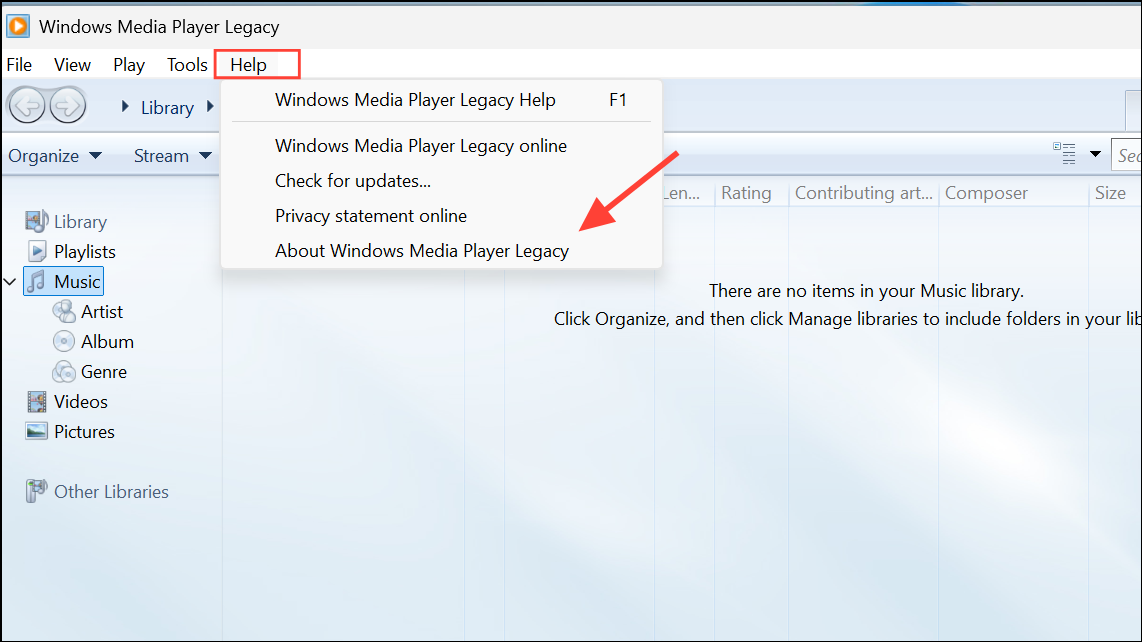Expand breadcrumb arrow before Library

pyautogui.click(x=125, y=106)
